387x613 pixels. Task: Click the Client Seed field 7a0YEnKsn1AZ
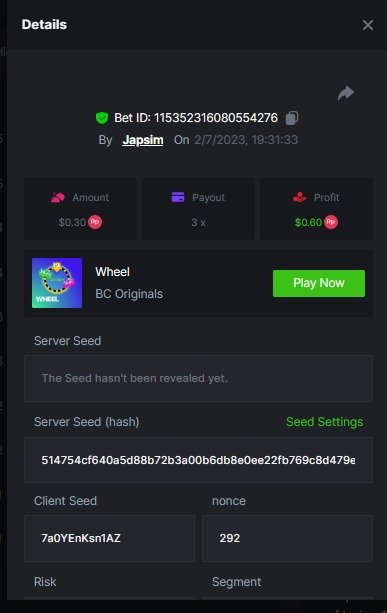click(109, 538)
